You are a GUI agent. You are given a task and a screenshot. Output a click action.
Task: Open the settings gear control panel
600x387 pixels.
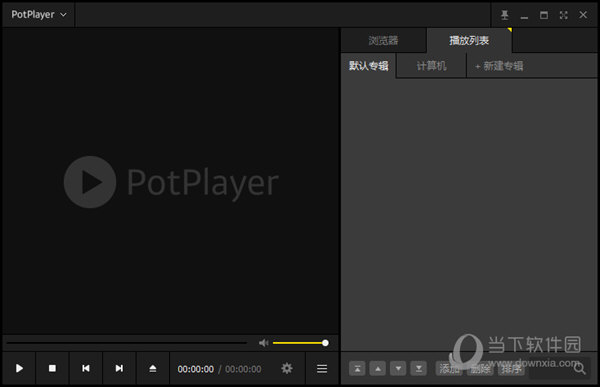[x=287, y=368]
